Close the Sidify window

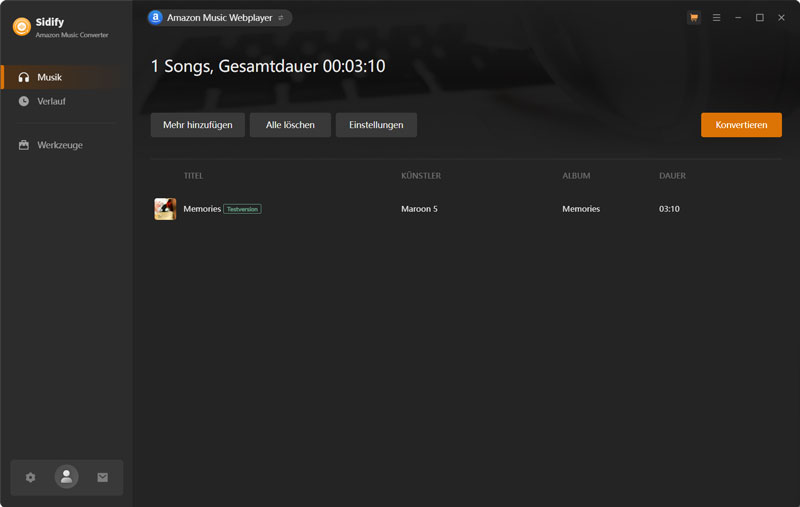pyautogui.click(x=781, y=17)
